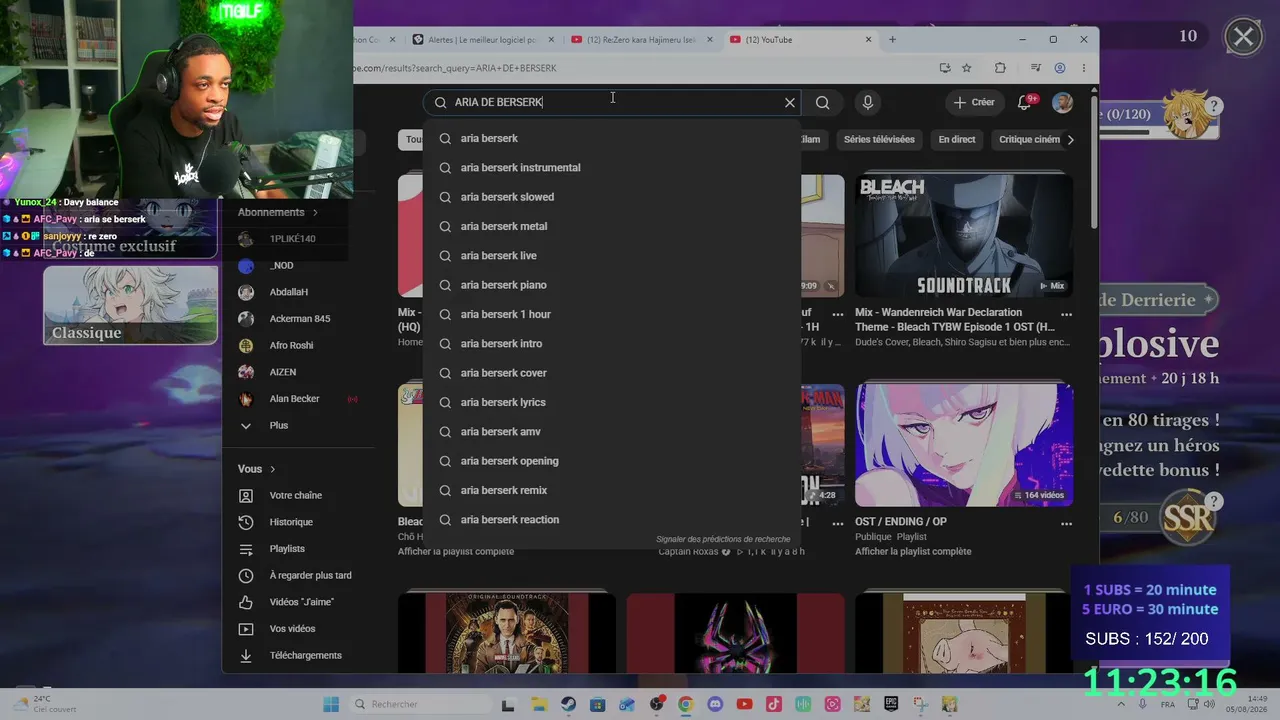Viewport: 1280px width, 720px height.
Task: Select suggestion "aria berserk instrumental"
Action: click(612, 168)
